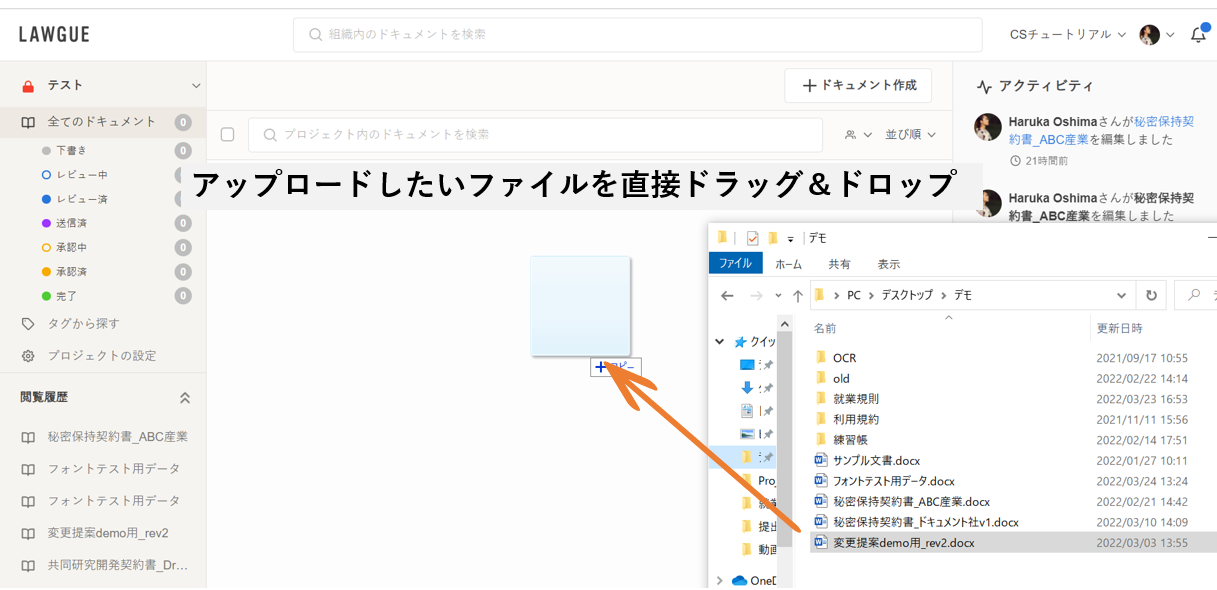Select the file 変更提案demo用_rev2.docx
This screenshot has width=1217, height=590.
pyautogui.click(x=903, y=543)
